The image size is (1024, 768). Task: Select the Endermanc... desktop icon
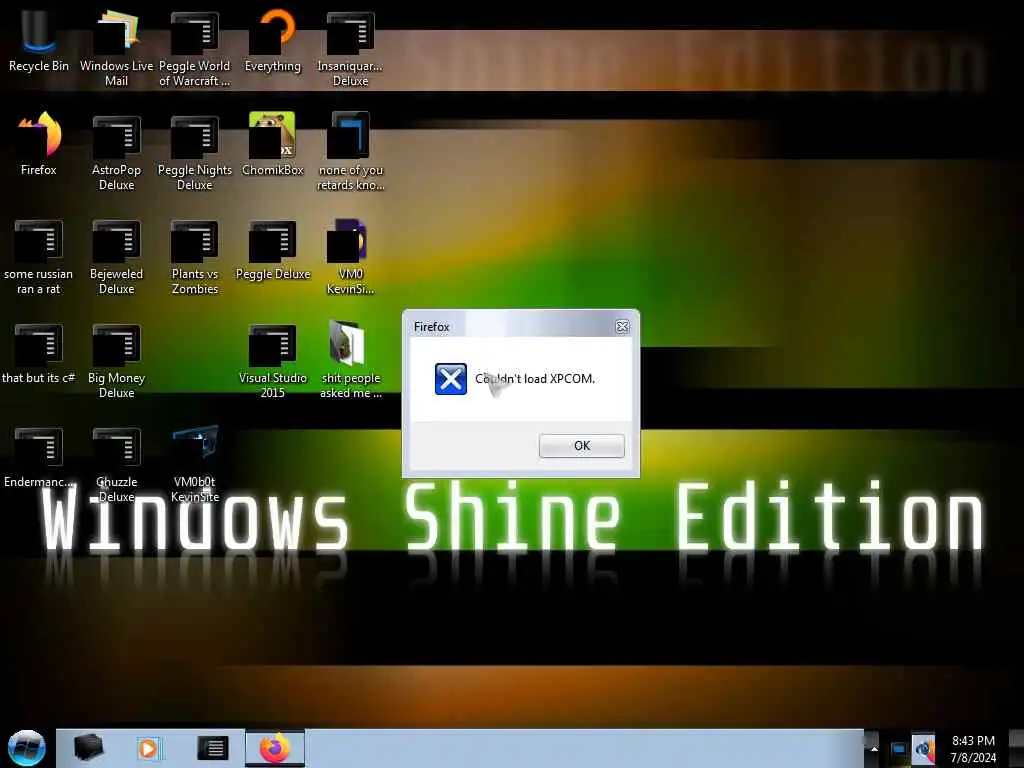tap(39, 457)
